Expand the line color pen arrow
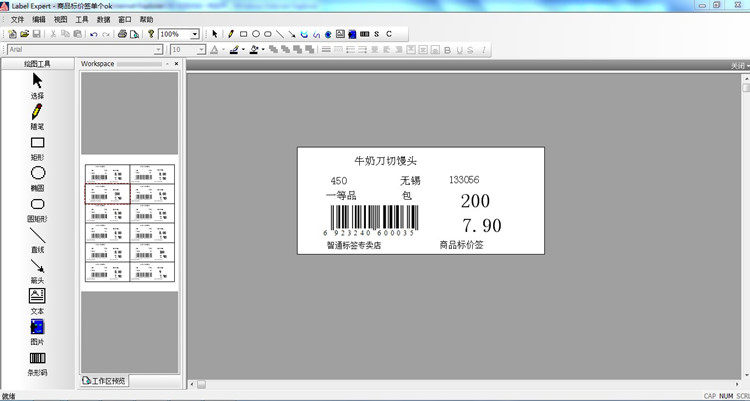The image size is (750, 401). click(x=243, y=50)
